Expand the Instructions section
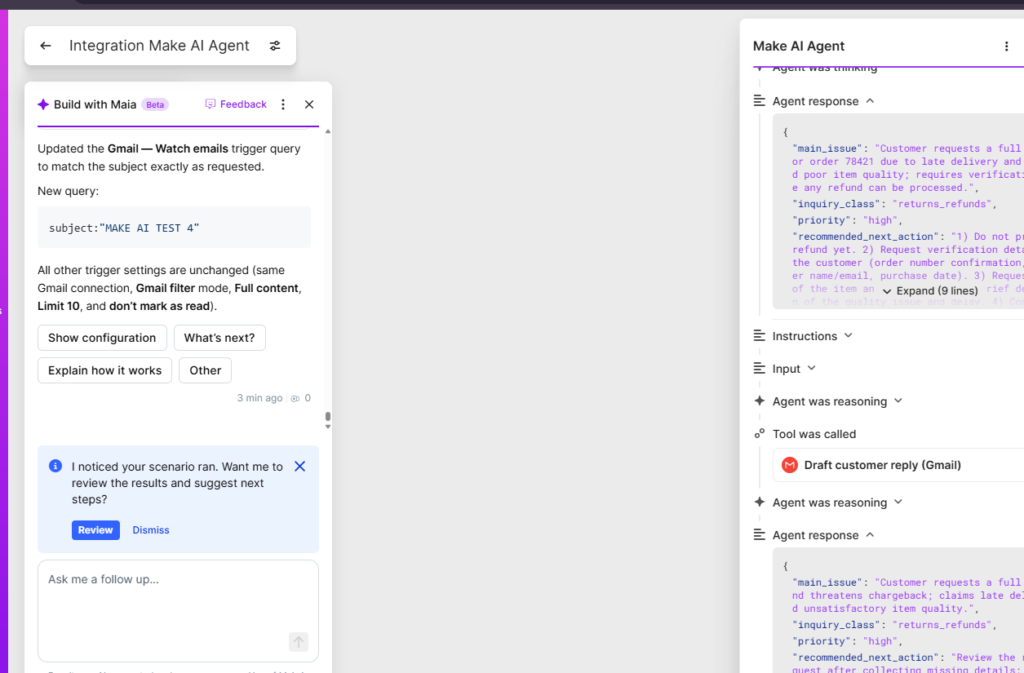 point(848,336)
